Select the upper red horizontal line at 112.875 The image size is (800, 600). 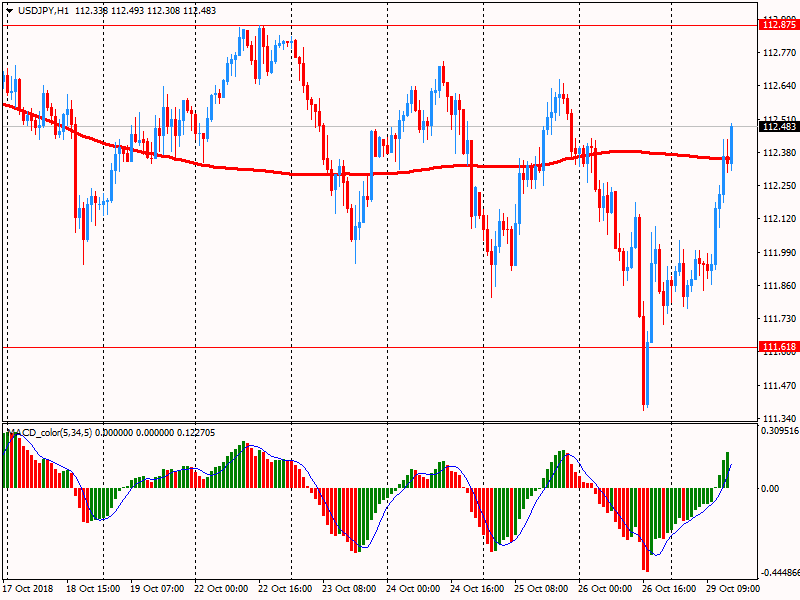click(x=380, y=25)
